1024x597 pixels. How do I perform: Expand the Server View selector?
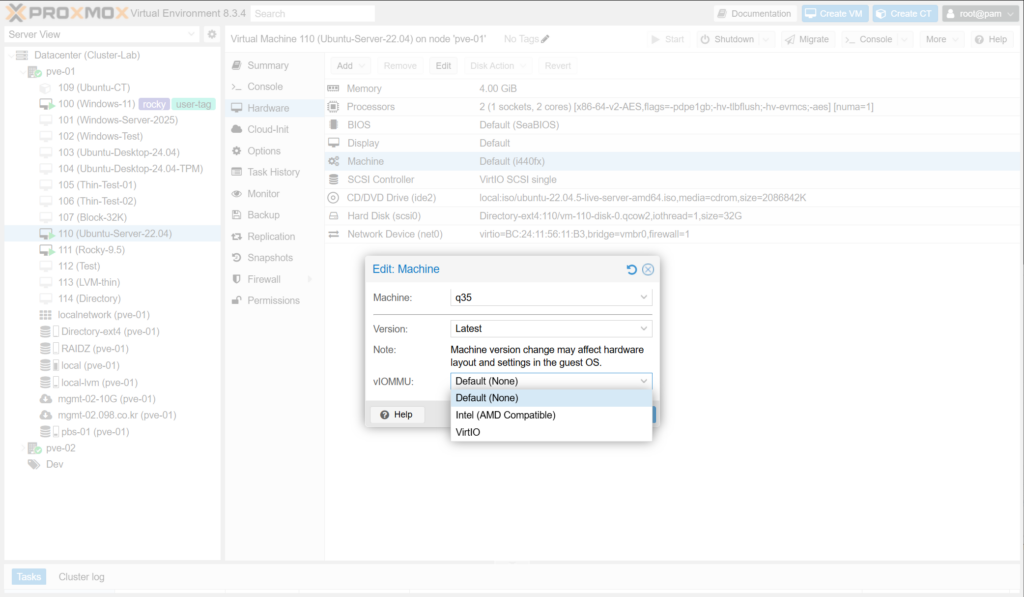(192, 35)
